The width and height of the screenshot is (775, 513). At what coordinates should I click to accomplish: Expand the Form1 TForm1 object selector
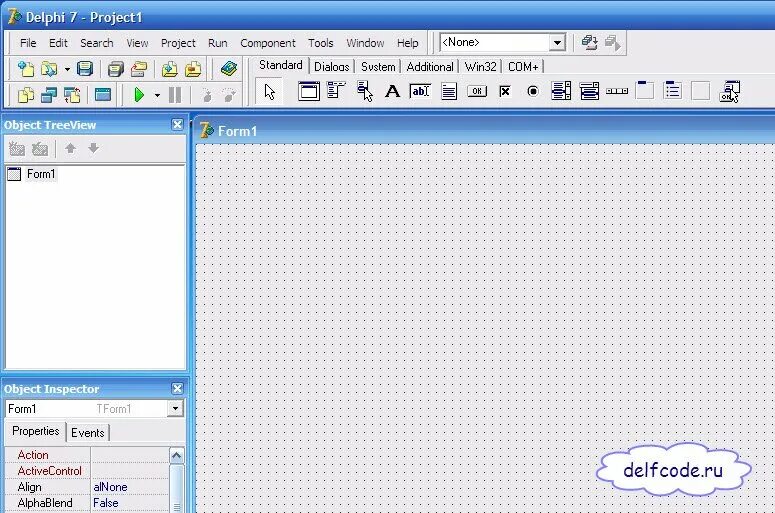(x=175, y=409)
